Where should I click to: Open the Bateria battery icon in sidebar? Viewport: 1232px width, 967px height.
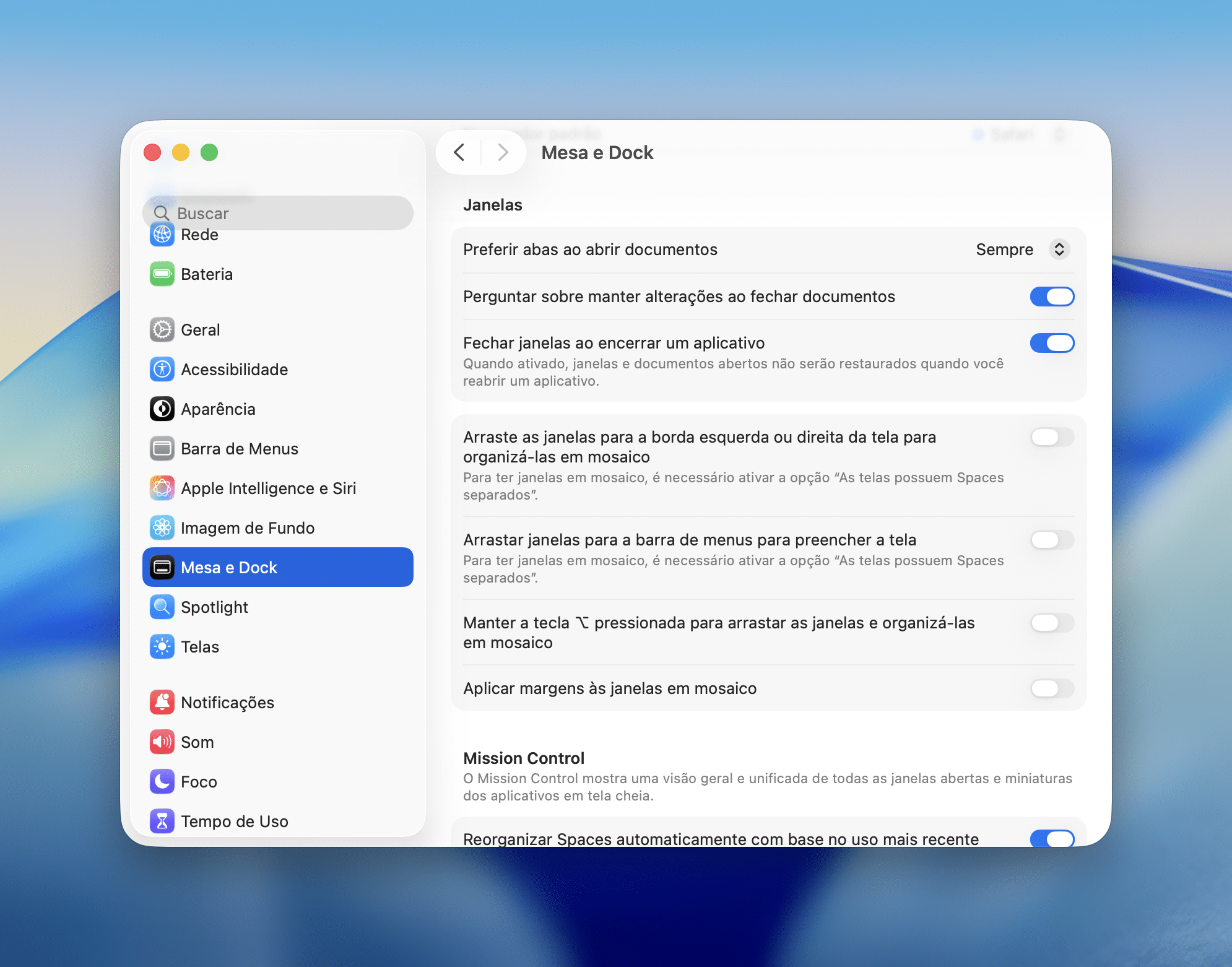pyautogui.click(x=162, y=274)
